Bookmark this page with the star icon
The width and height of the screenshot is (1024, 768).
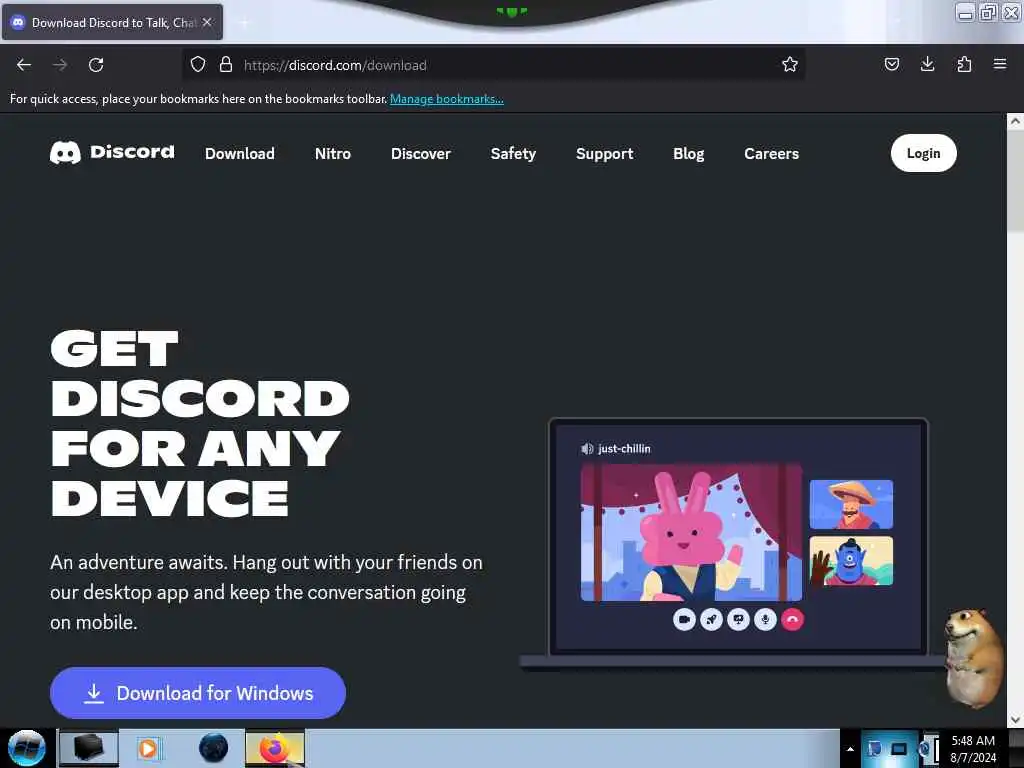pos(790,64)
